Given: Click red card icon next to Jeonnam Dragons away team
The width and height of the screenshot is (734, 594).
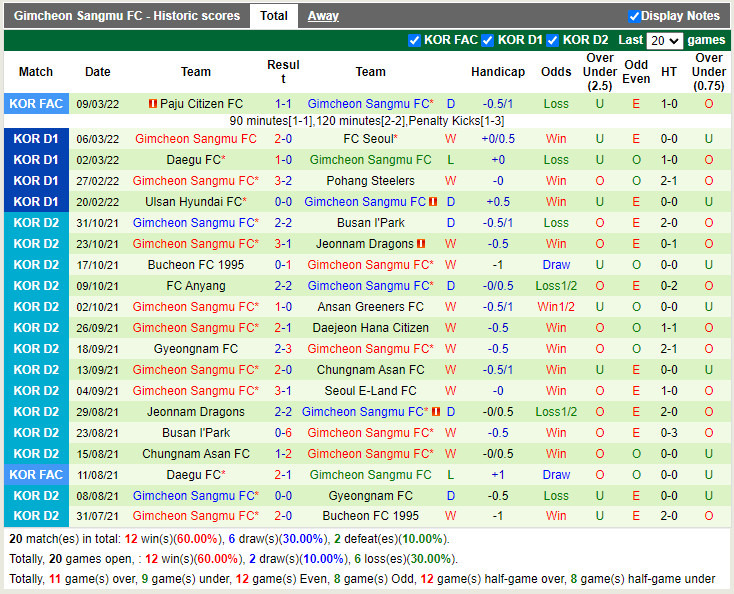Looking at the screenshot, I should pyautogui.click(x=422, y=244).
